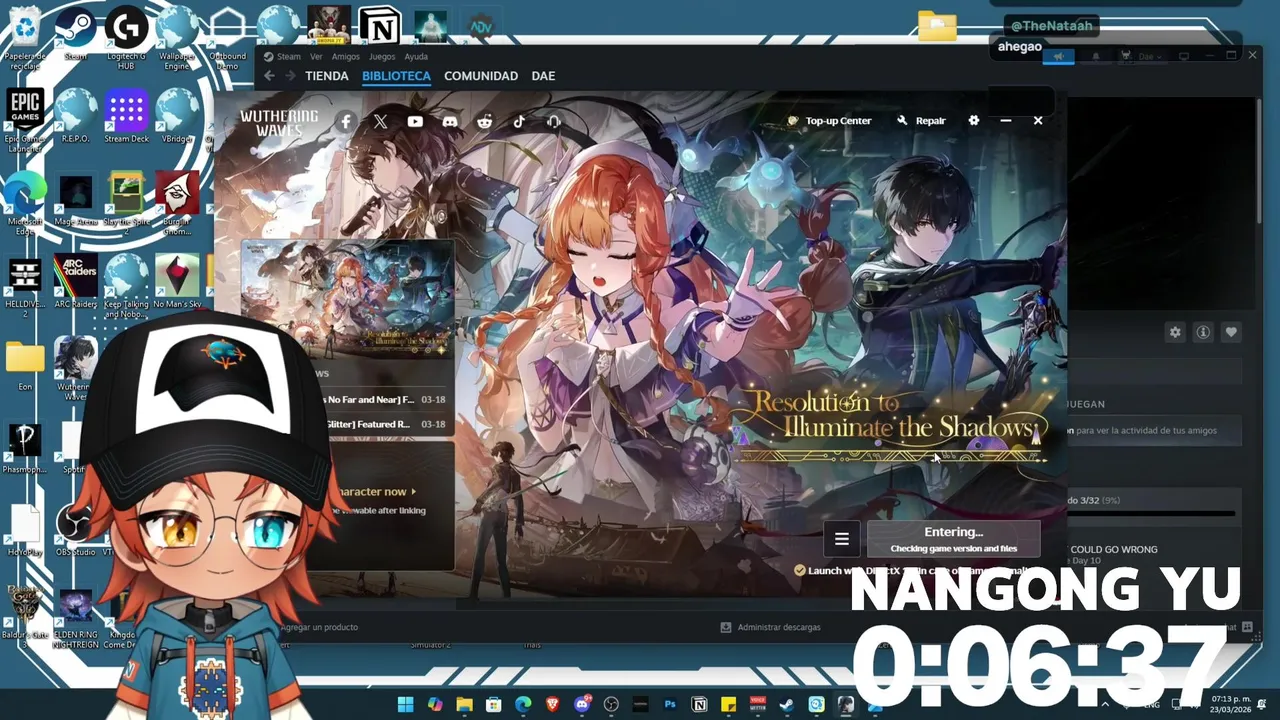
Task: Open the Slay the Spire 2 shortcut
Action: coord(126,203)
